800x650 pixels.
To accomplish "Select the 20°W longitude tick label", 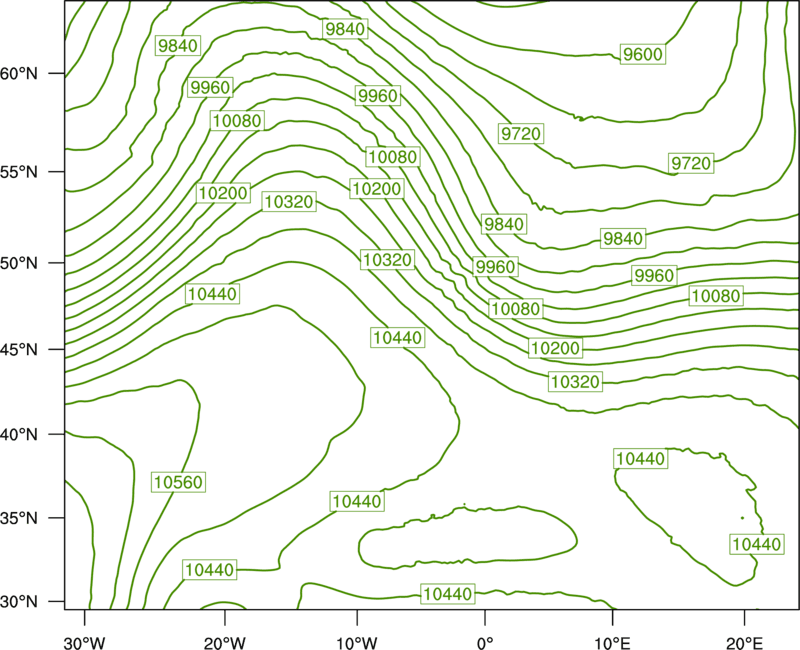I will 225,643.
